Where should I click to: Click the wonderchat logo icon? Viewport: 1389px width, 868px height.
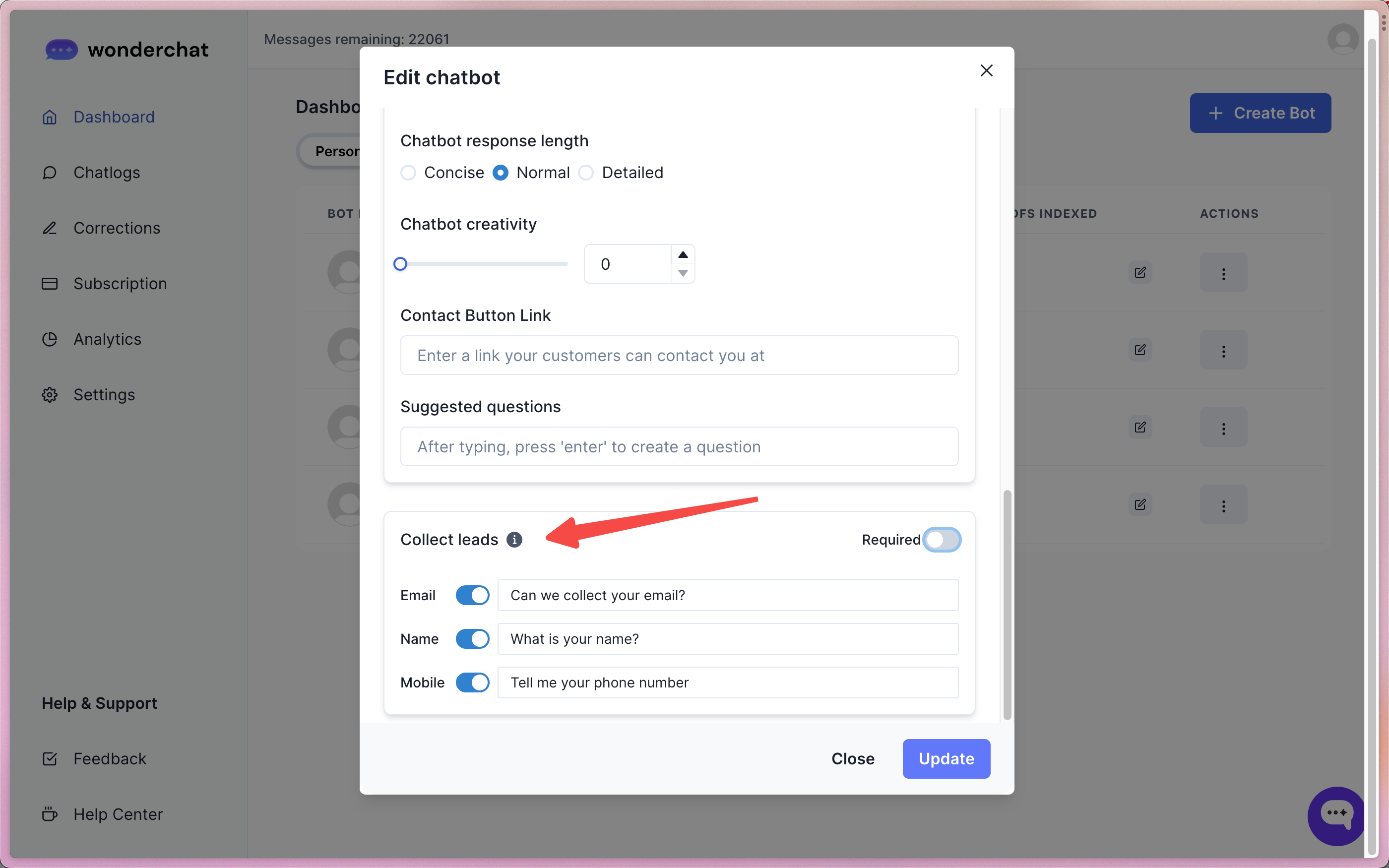(x=62, y=50)
